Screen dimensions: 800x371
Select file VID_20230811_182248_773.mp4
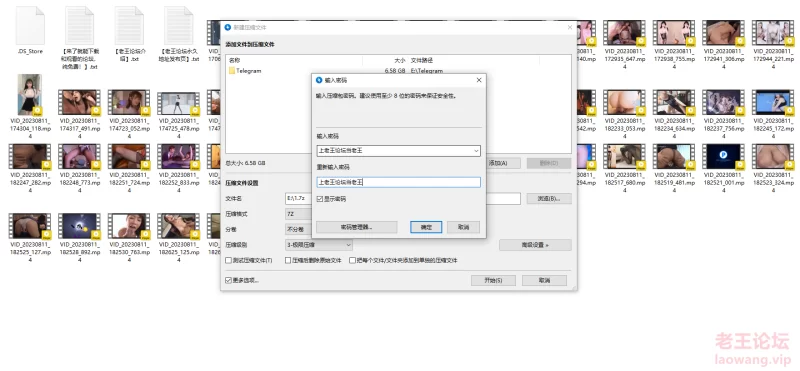[80, 157]
